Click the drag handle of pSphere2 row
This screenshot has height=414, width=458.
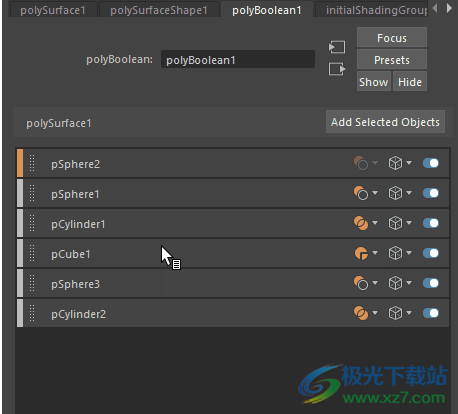point(32,163)
